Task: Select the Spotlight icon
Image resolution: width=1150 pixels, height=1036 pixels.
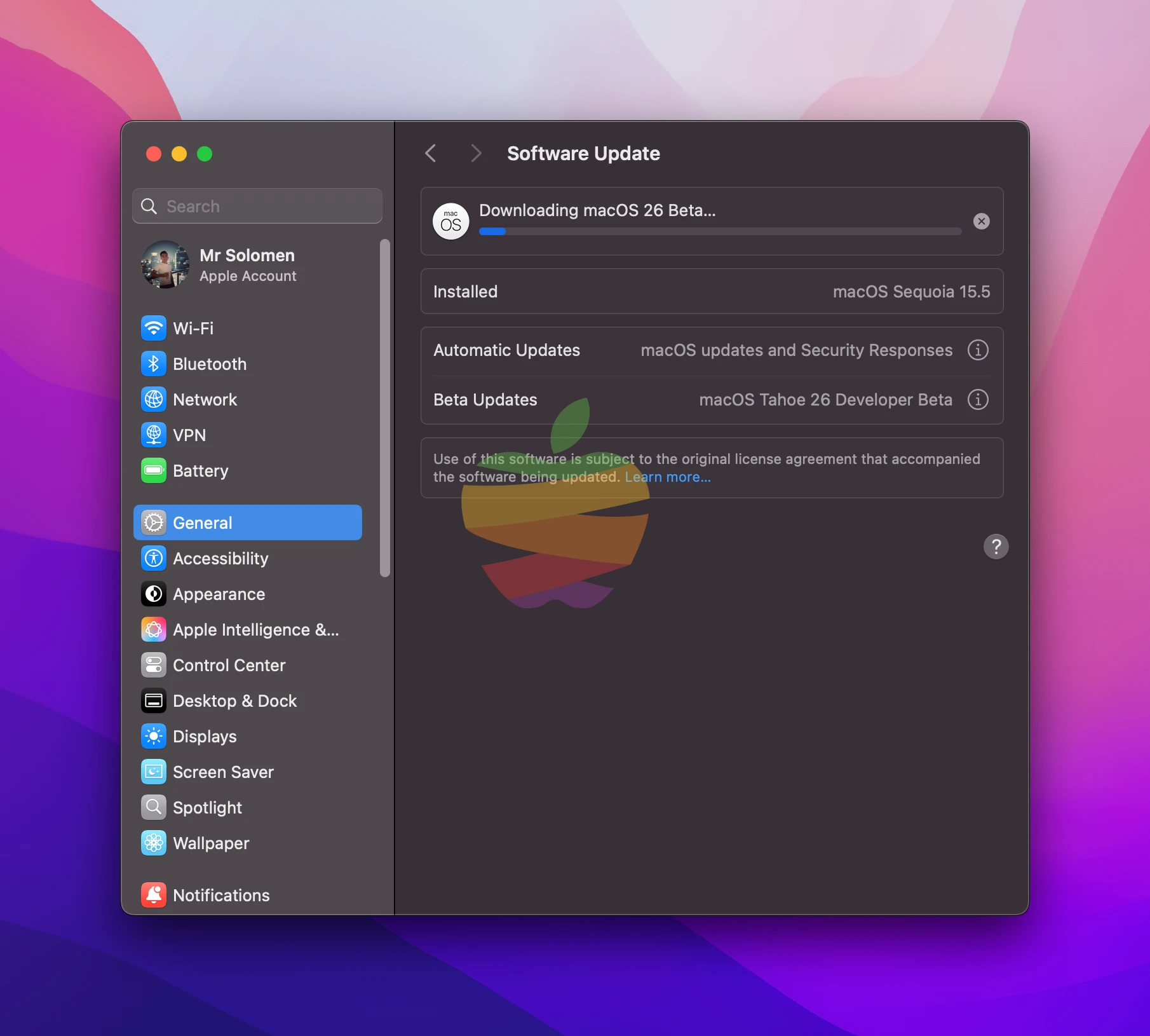Action: [x=154, y=808]
